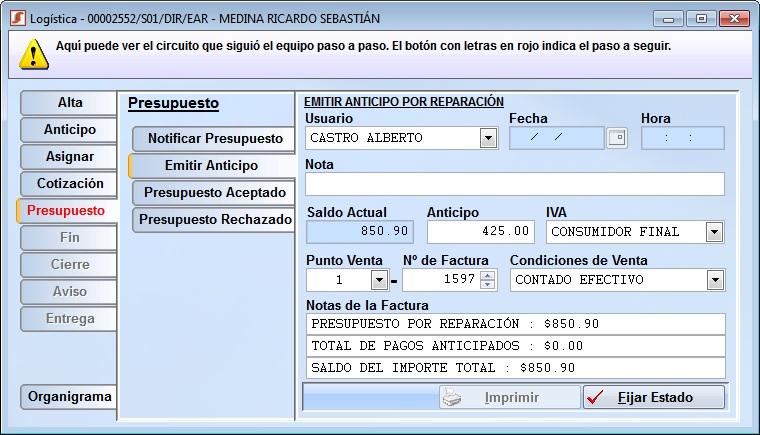
Task: Open the Organigrama view
Action: 70,397
